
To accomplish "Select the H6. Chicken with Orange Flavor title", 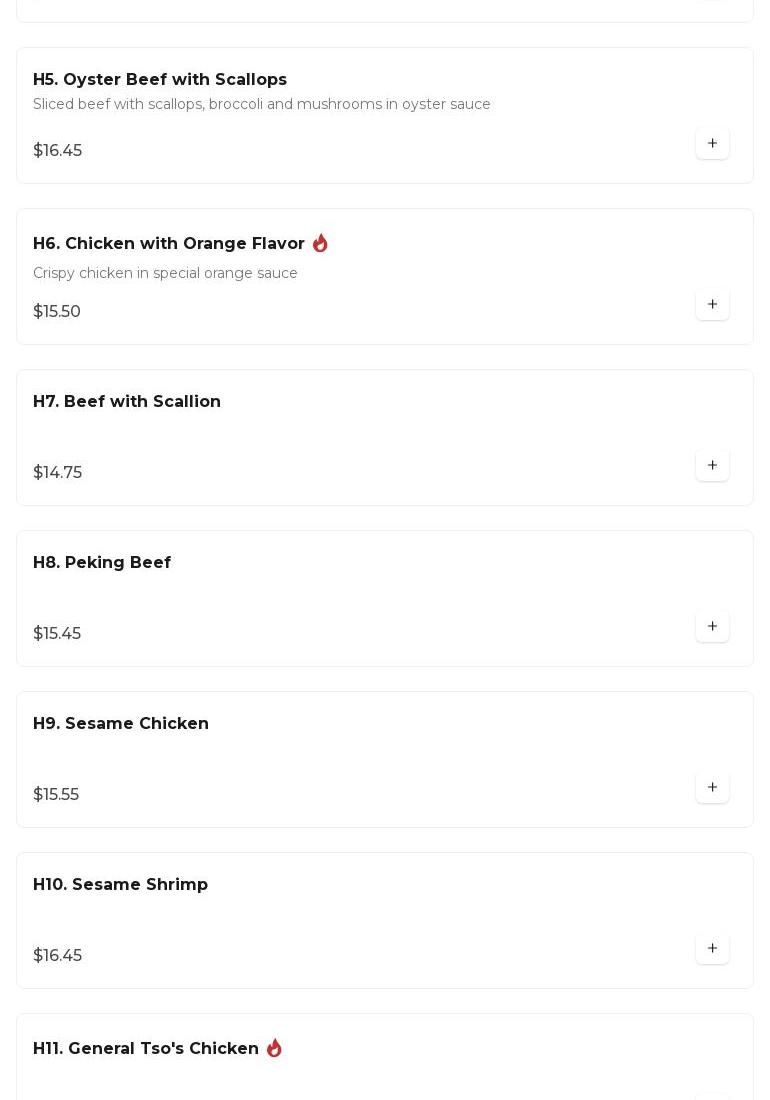I will 168,244.
